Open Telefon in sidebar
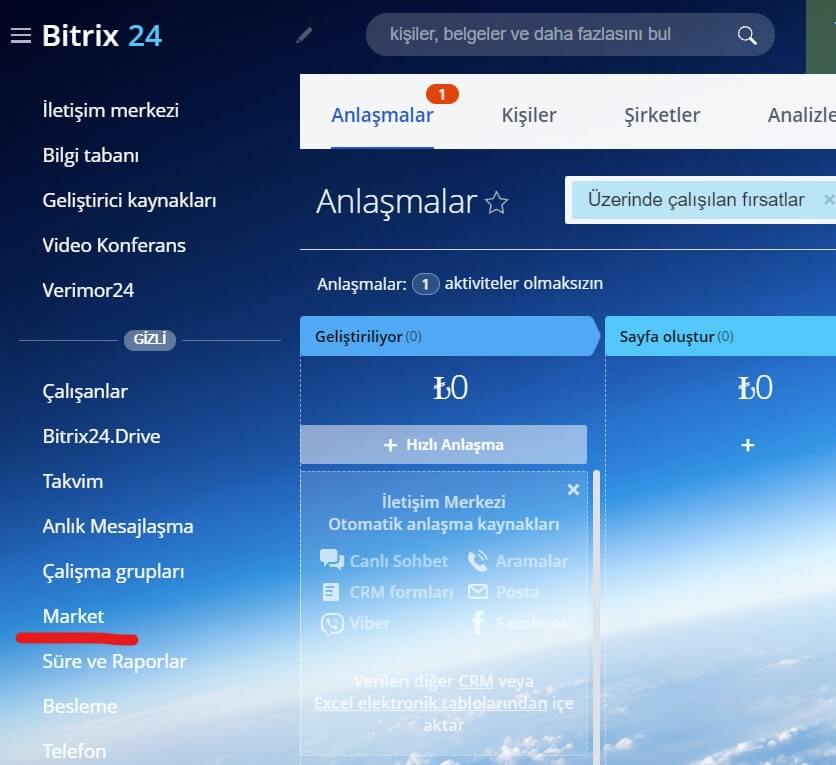Screen dimensions: 836x765 [x=74, y=751]
